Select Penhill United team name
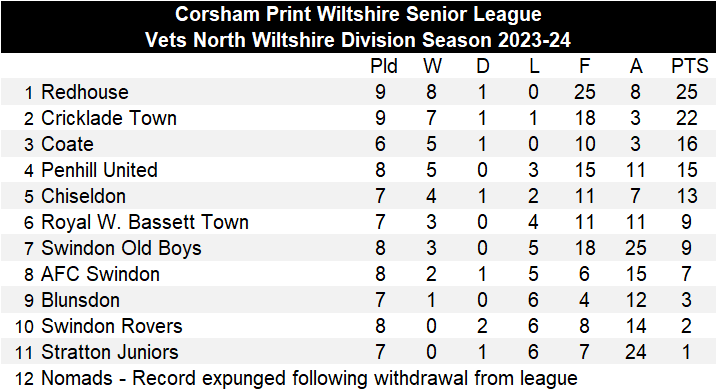This screenshot has height=391, width=716. 100,170
